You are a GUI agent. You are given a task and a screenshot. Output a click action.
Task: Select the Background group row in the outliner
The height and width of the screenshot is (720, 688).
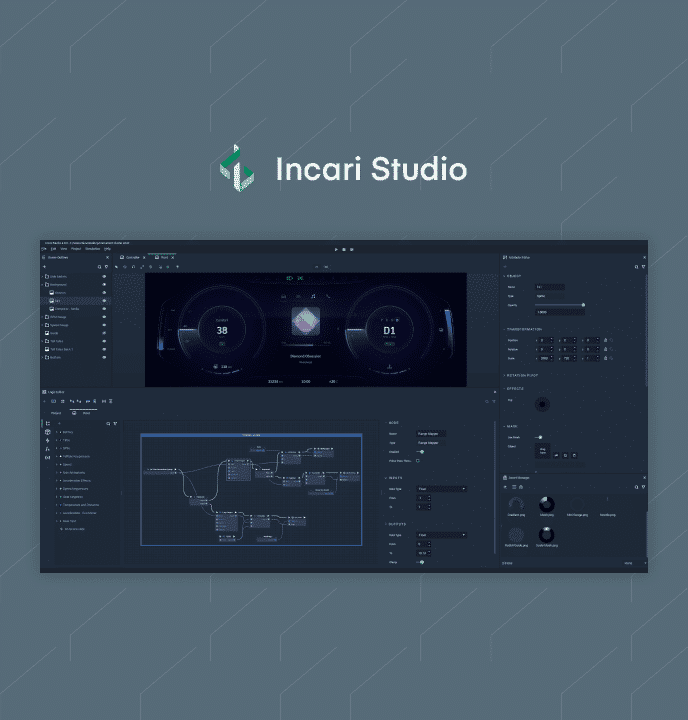[76, 285]
